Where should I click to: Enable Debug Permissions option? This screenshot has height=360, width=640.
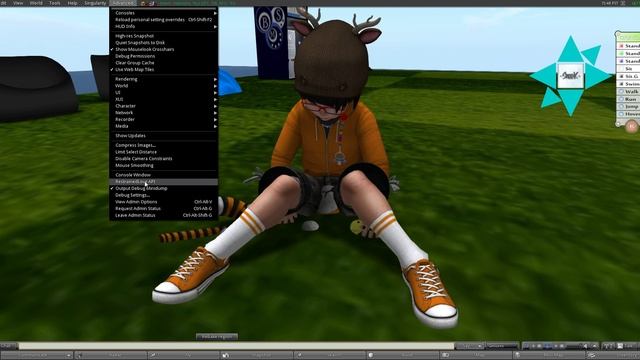163,56
